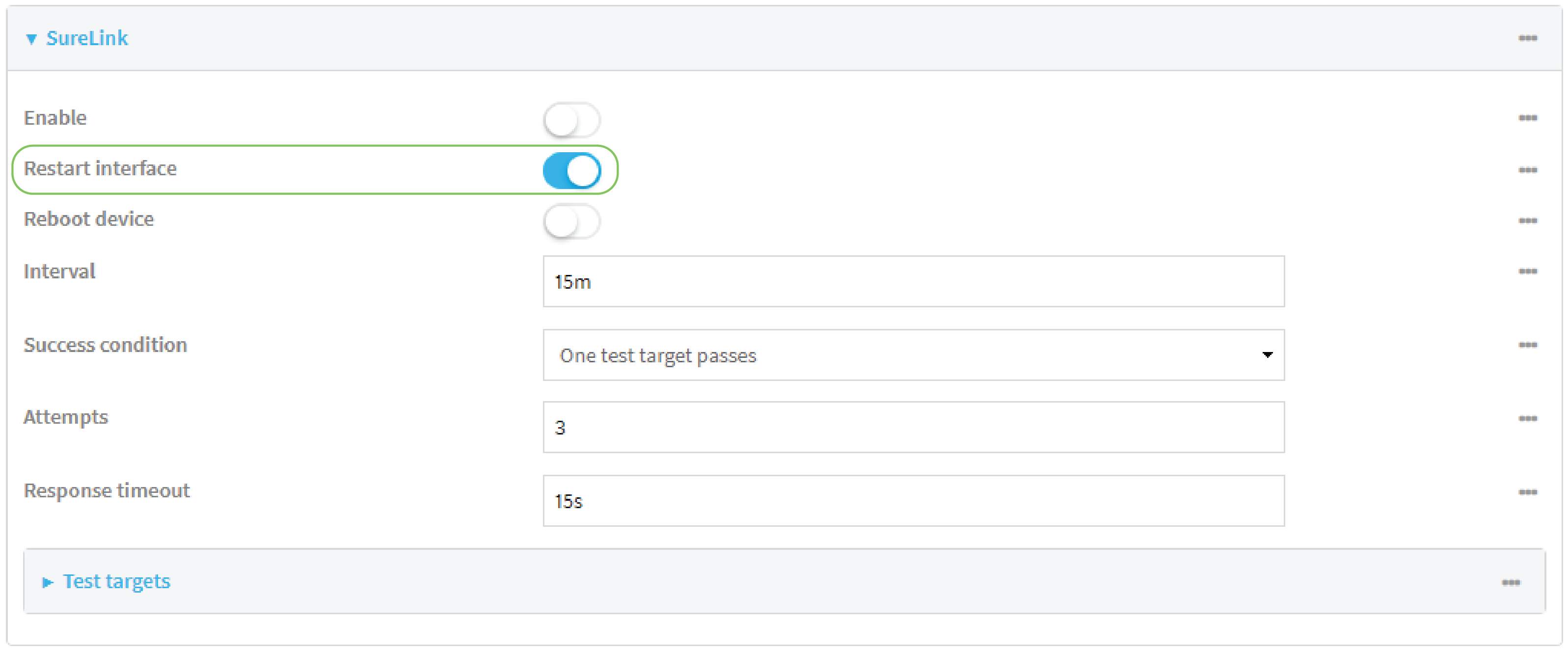Collapse the SureLink section arrow
The width and height of the screenshot is (1568, 651).
(31, 39)
